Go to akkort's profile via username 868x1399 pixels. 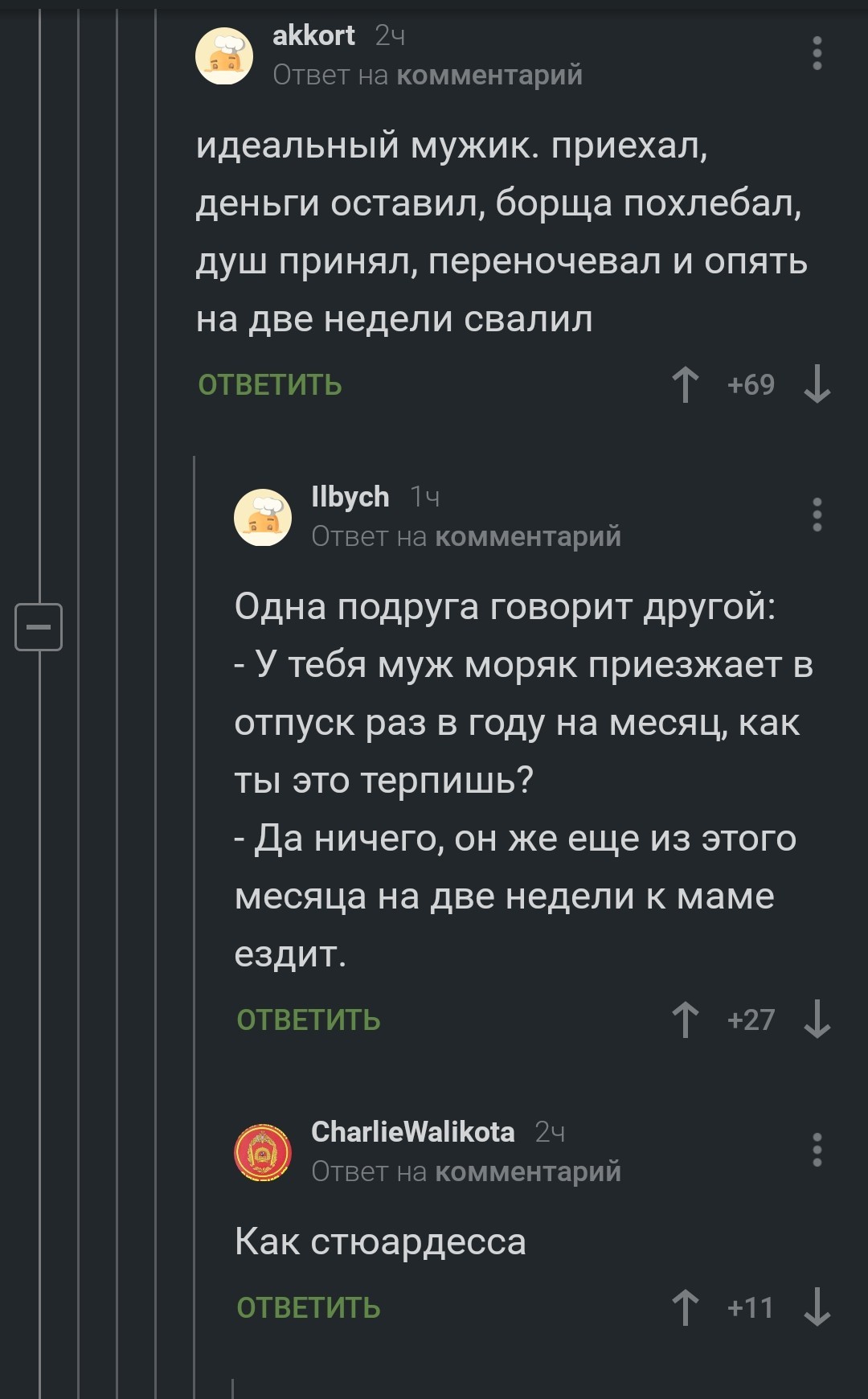313,35
